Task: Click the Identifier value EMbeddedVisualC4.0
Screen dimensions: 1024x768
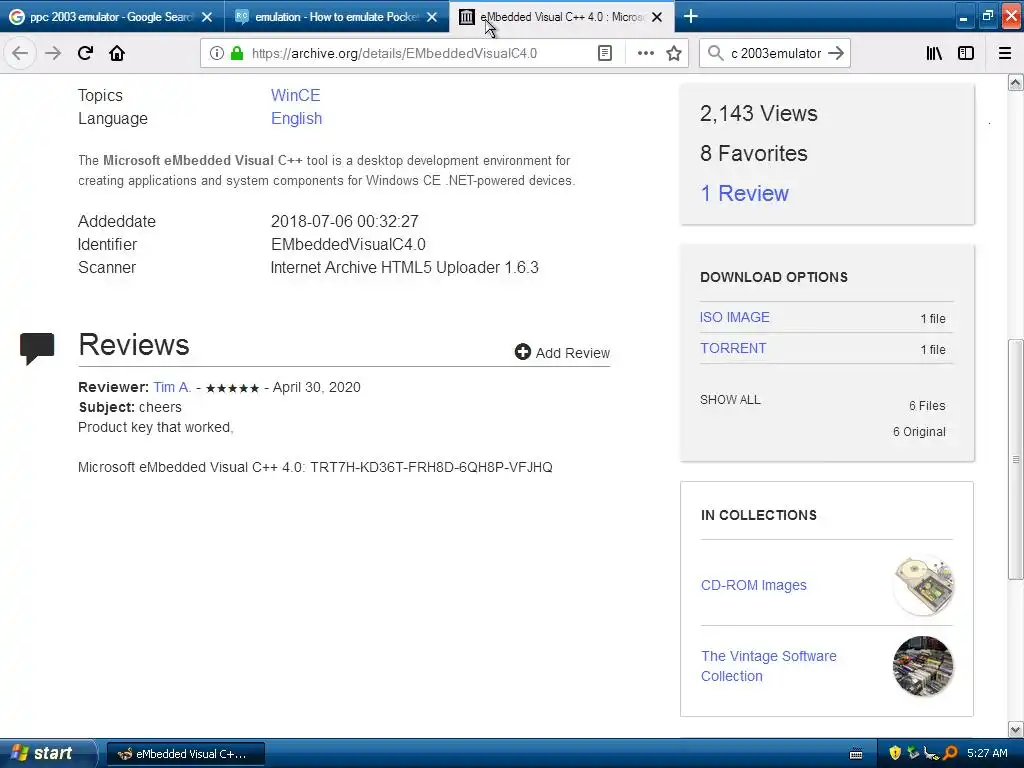Action: tap(348, 244)
